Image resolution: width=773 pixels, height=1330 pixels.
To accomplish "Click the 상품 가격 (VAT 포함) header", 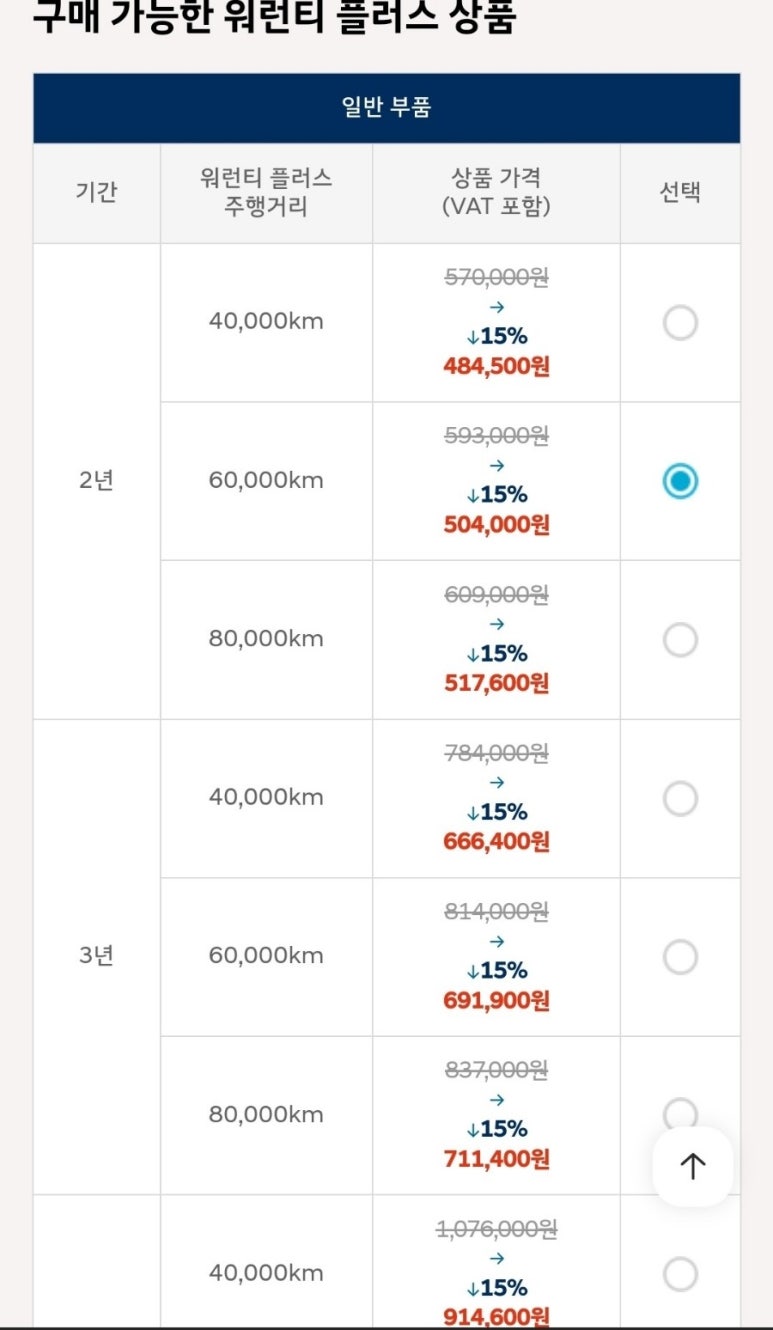I will (x=496, y=193).
